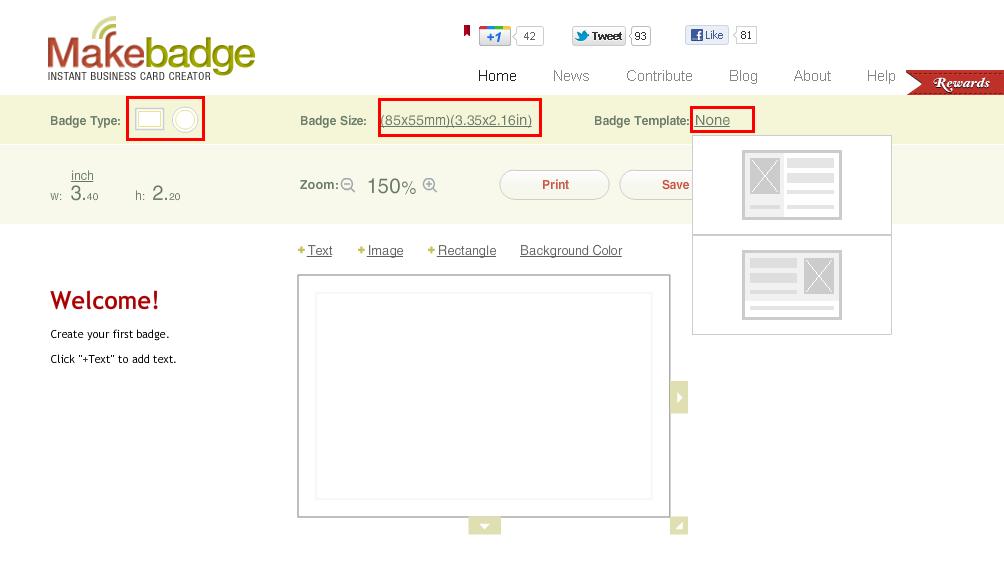Click the right-arrow widen canvas handle
Viewport: 1004px width, 564px height.
point(679,397)
